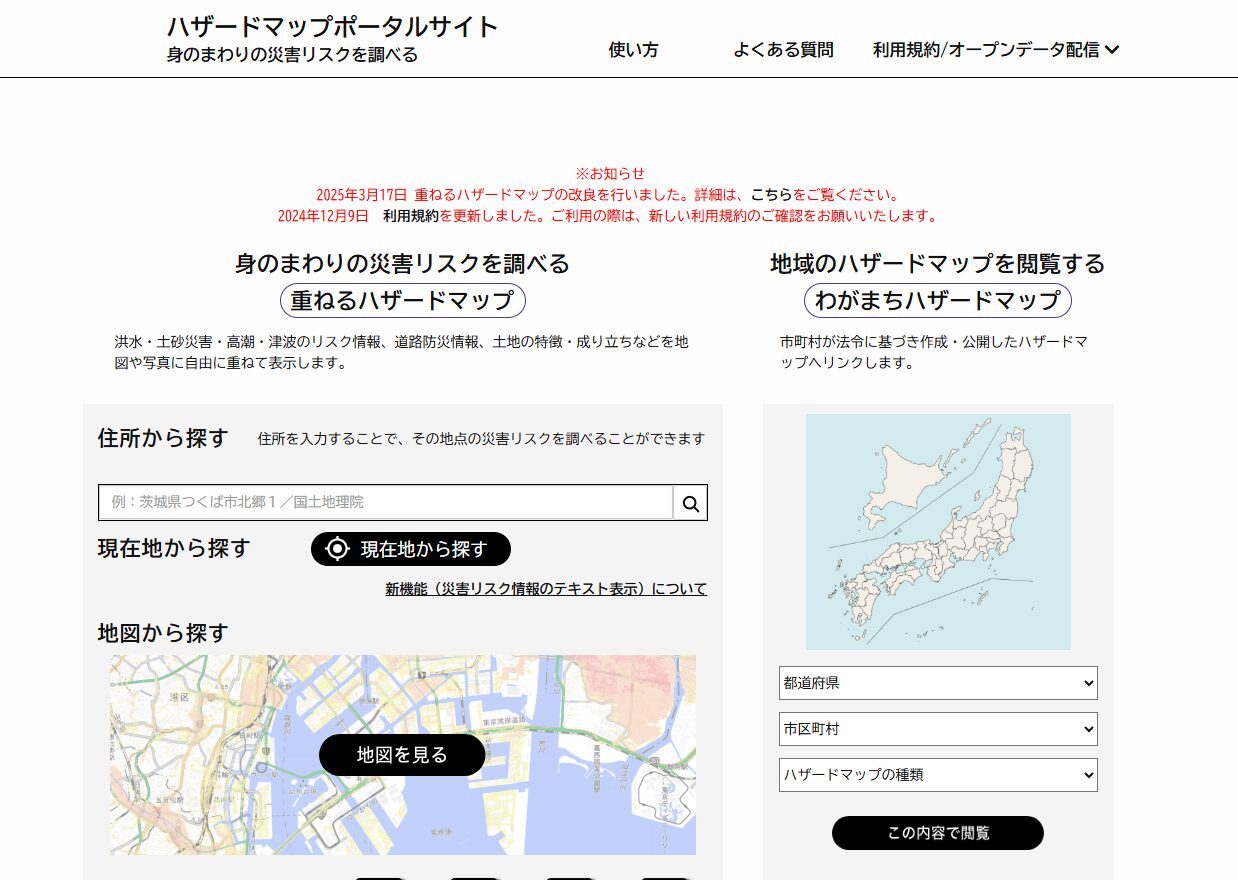
Task: Expand the 利用規約/オープンデータ配信 chevron menu
Action: tap(1111, 50)
